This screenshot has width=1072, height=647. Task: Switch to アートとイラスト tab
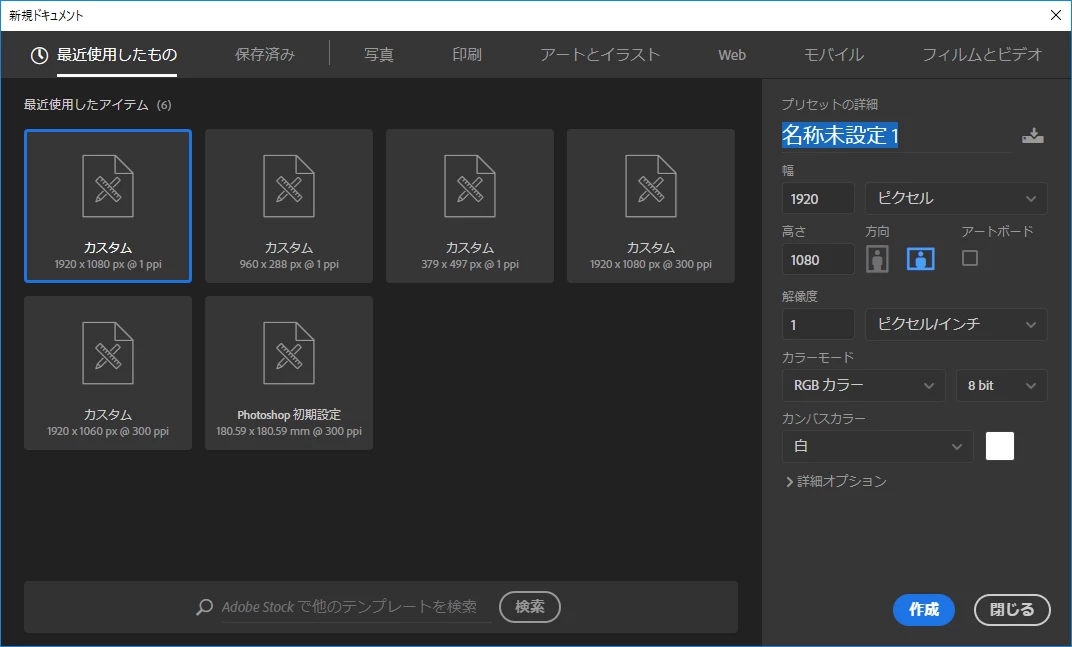tap(600, 55)
